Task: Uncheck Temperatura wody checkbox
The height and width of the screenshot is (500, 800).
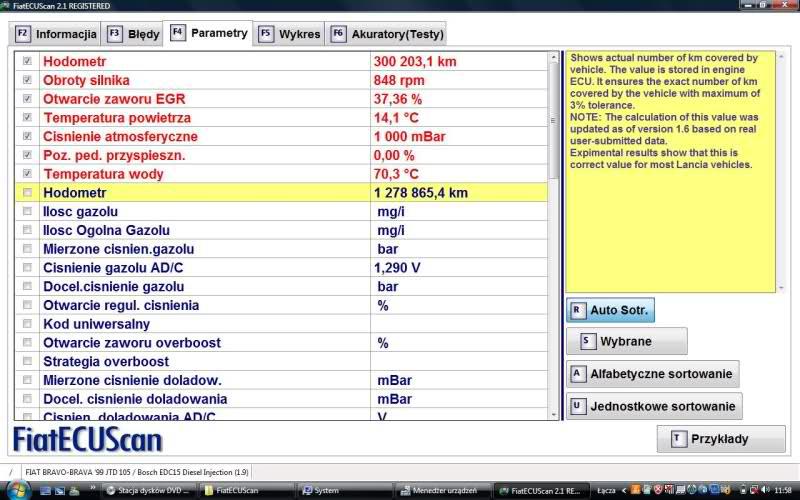Action: 28,174
